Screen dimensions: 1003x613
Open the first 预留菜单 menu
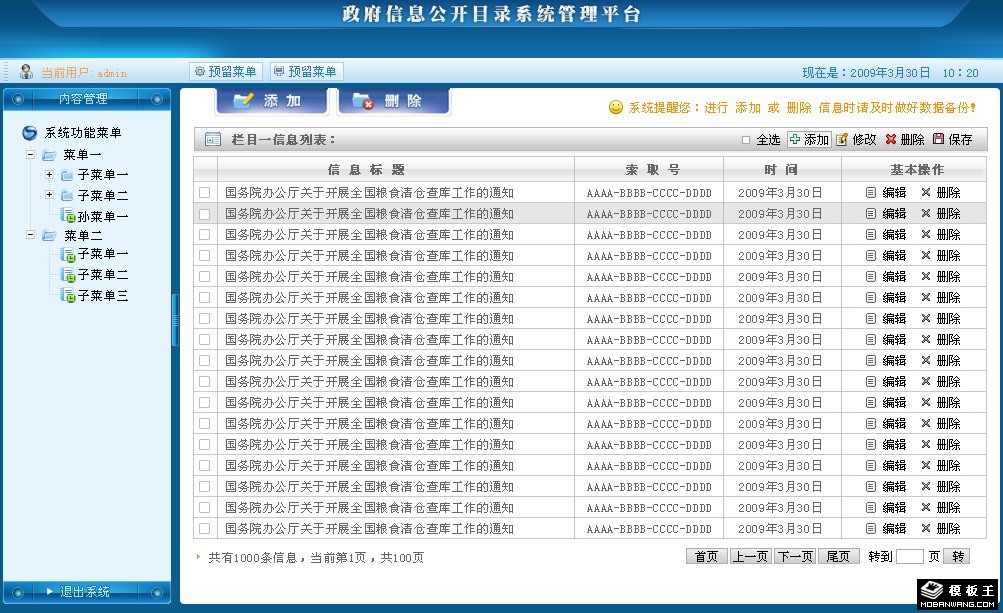pyautogui.click(x=226, y=72)
